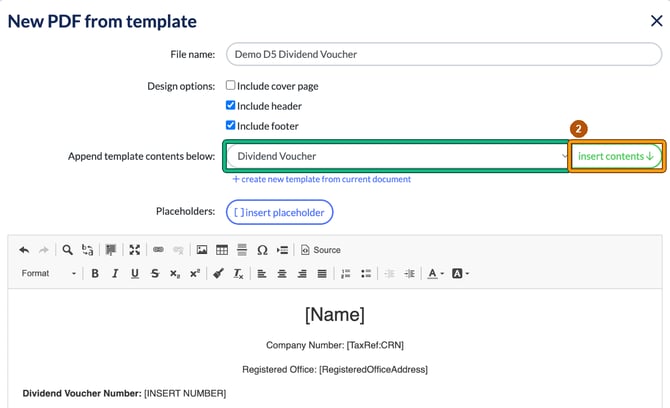Open the Dividend Voucher template dropdown
This screenshot has height=408, width=670.
tap(397, 156)
